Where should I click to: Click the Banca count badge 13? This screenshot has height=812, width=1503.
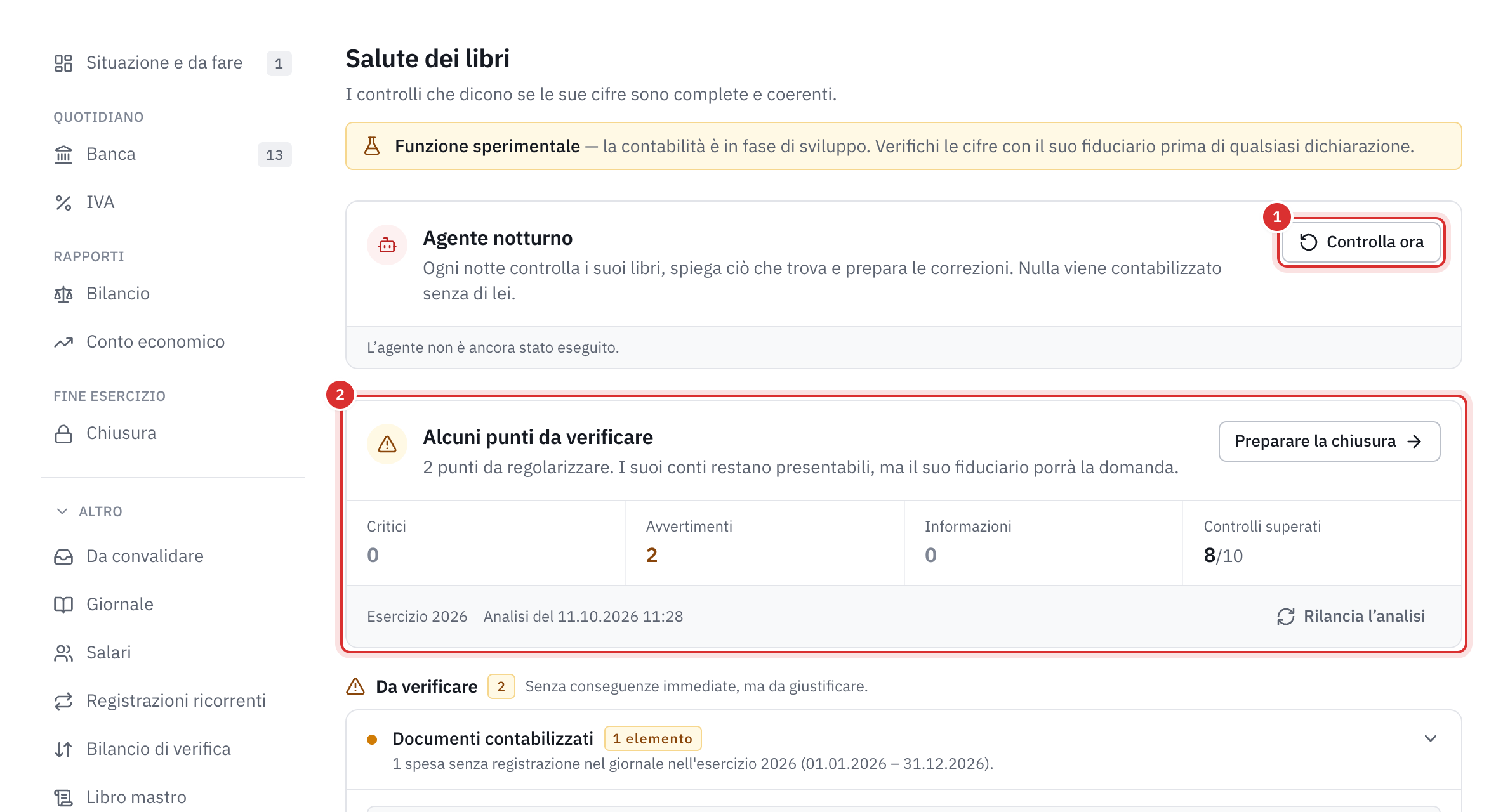pos(275,155)
